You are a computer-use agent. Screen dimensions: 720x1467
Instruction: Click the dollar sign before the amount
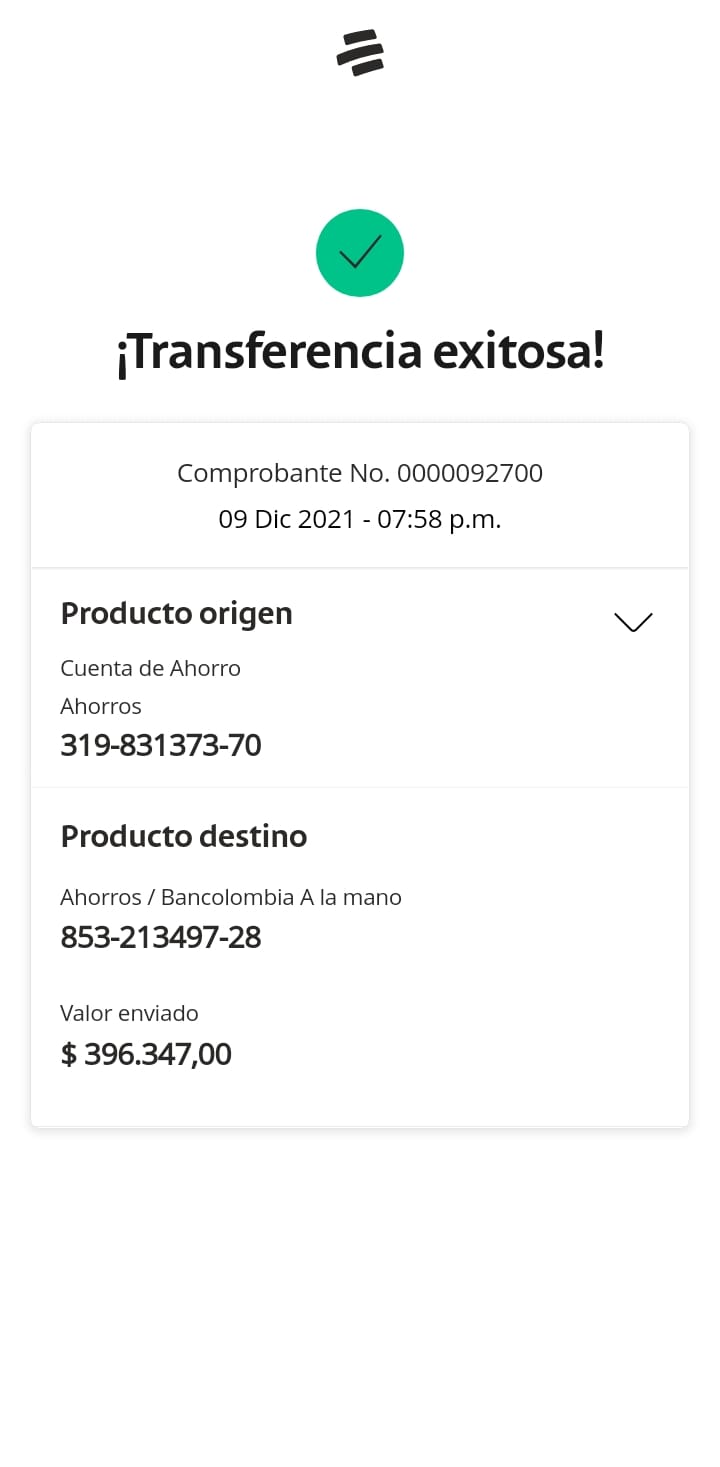tap(69, 1054)
